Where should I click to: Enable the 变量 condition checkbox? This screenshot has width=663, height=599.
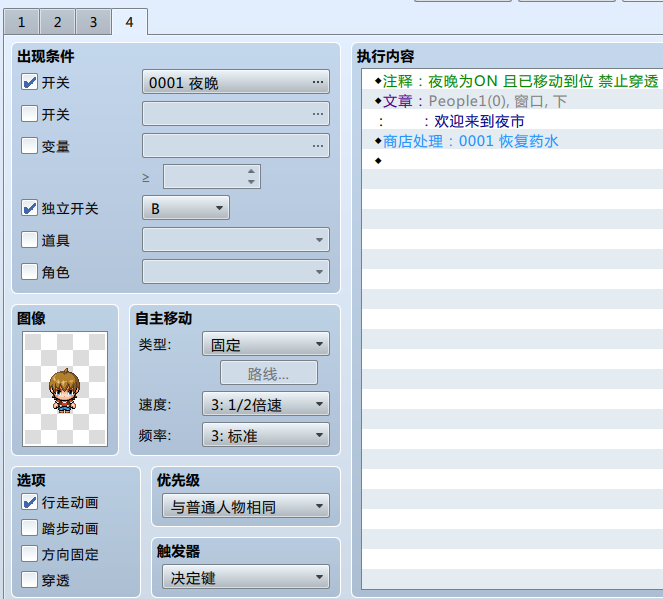click(29, 146)
